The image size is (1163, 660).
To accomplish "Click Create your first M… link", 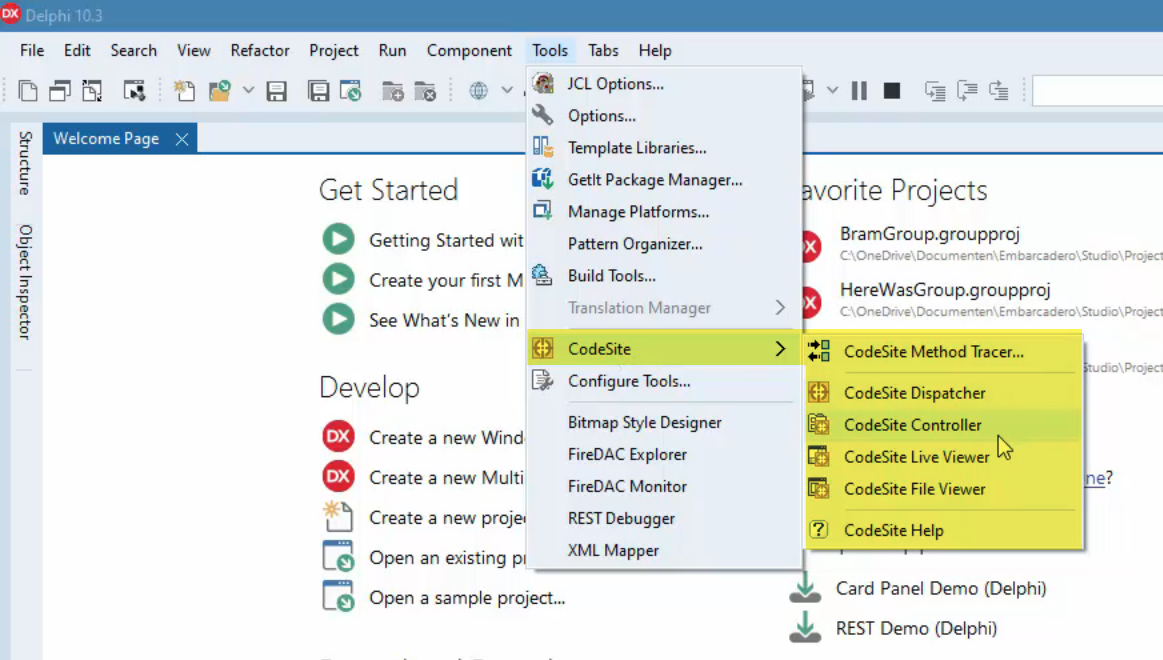I will (446, 280).
